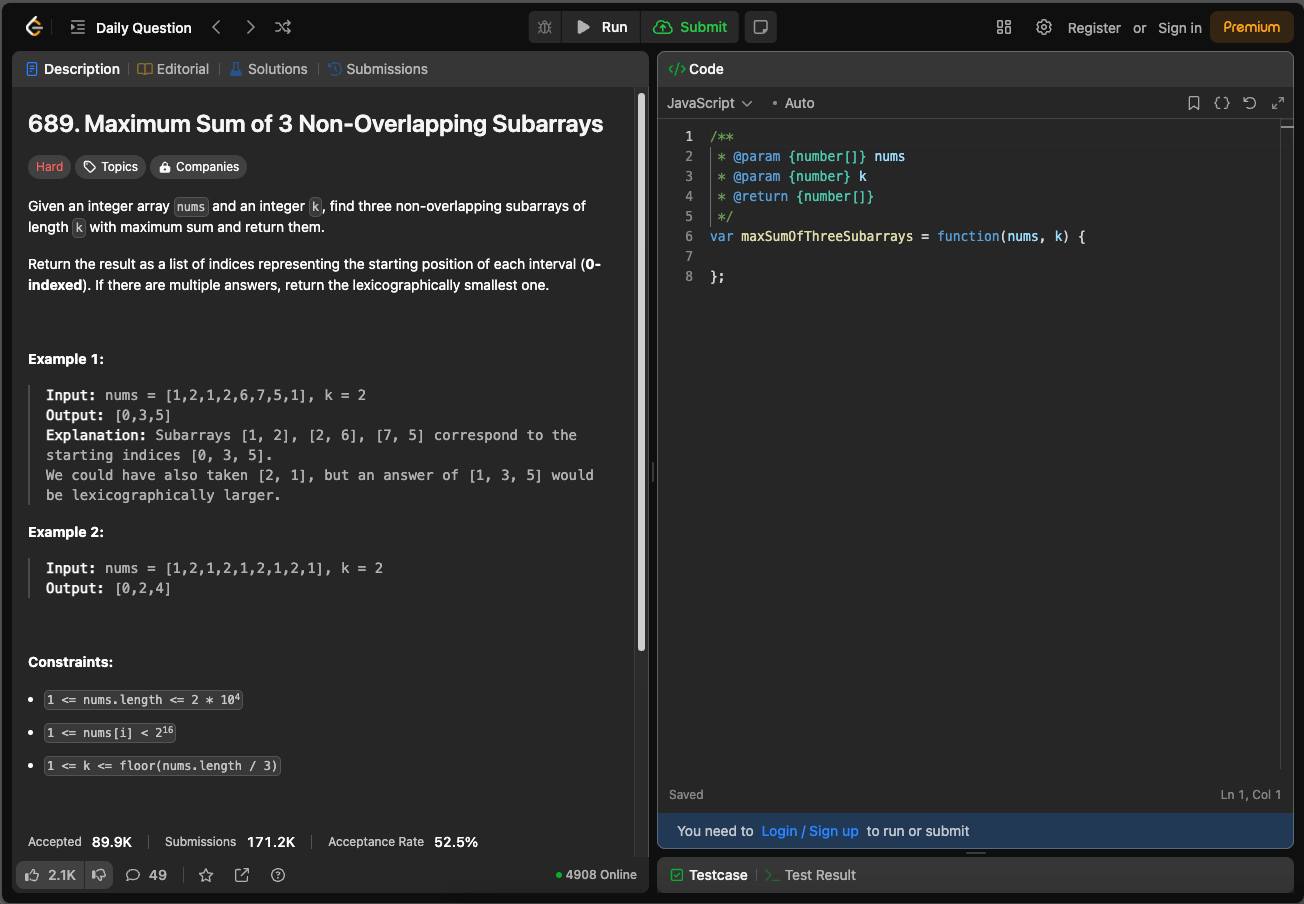Click the Hard difficulty badge
The image size is (1304, 904).
(49, 167)
